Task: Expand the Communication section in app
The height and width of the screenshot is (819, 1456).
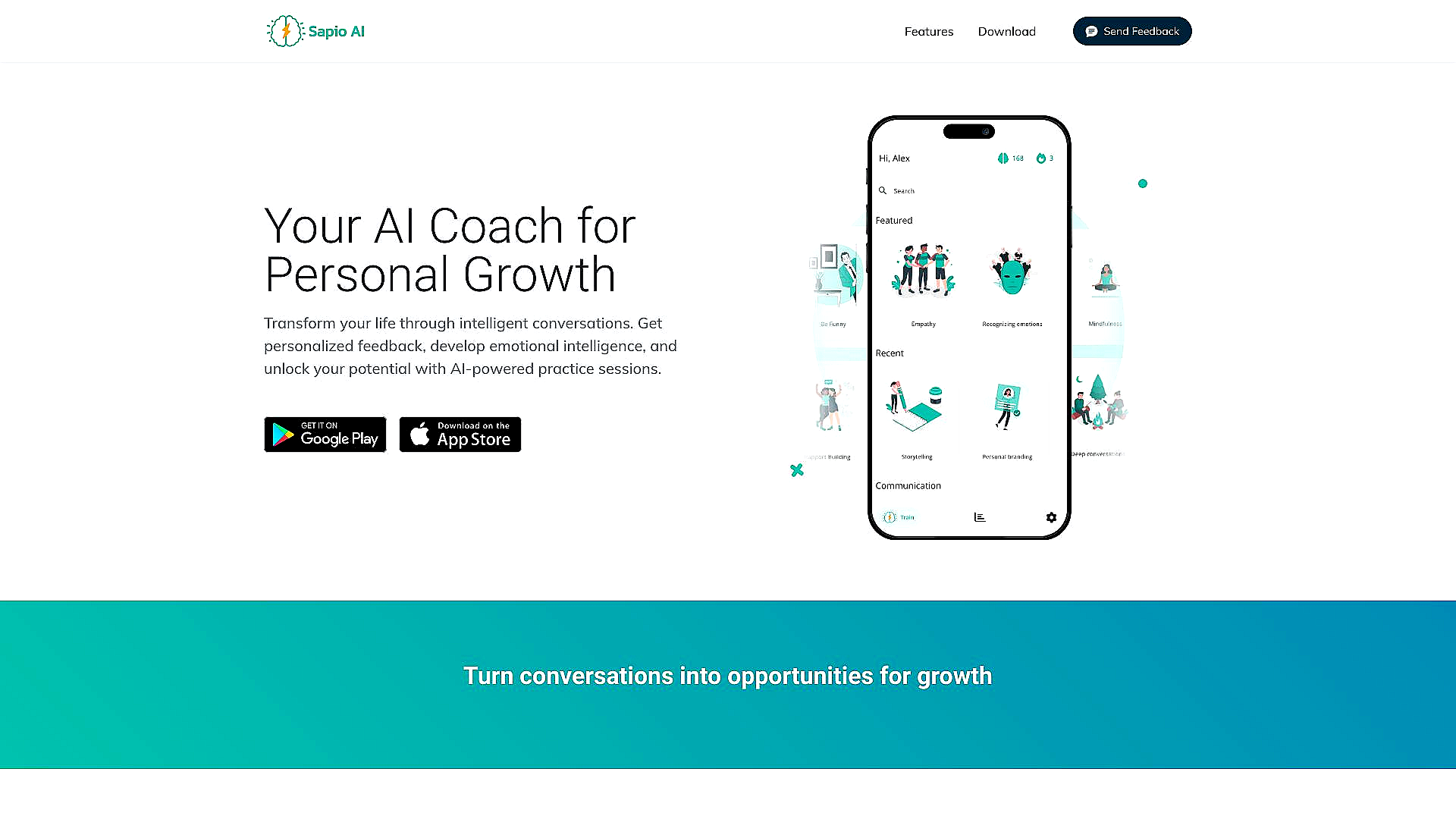Action: (908, 486)
